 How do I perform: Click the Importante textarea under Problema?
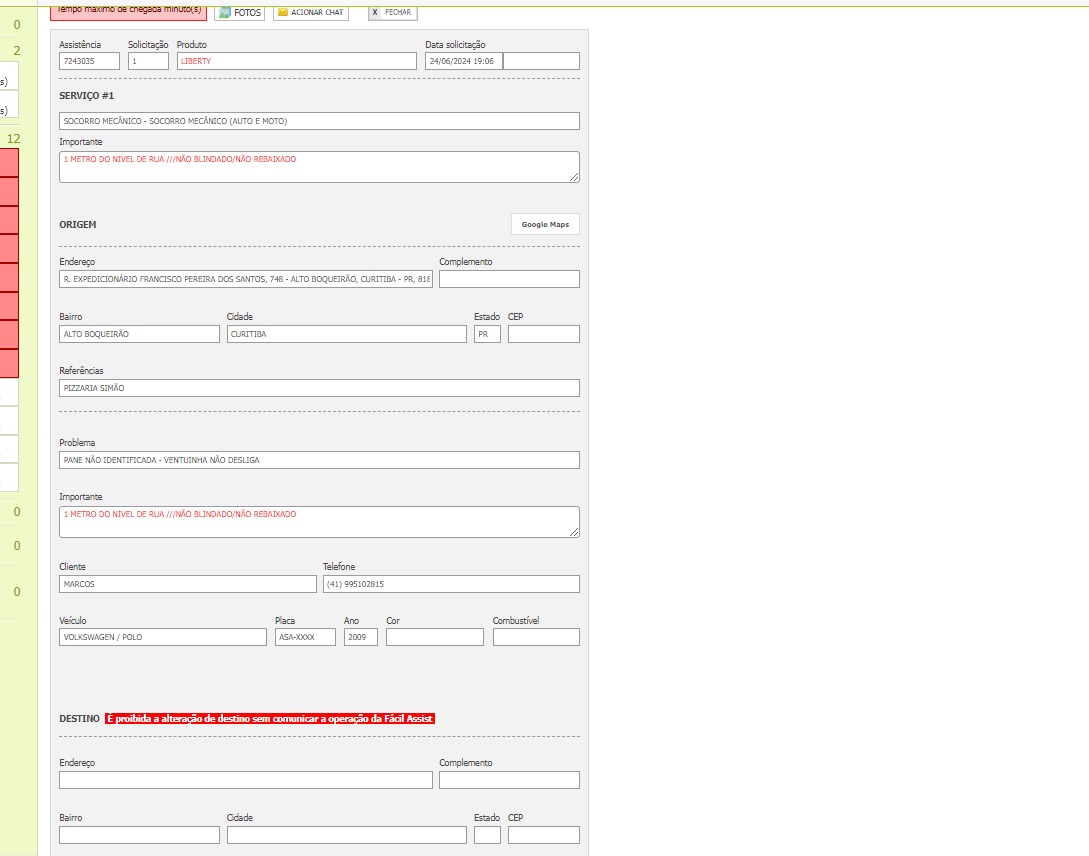coord(319,522)
